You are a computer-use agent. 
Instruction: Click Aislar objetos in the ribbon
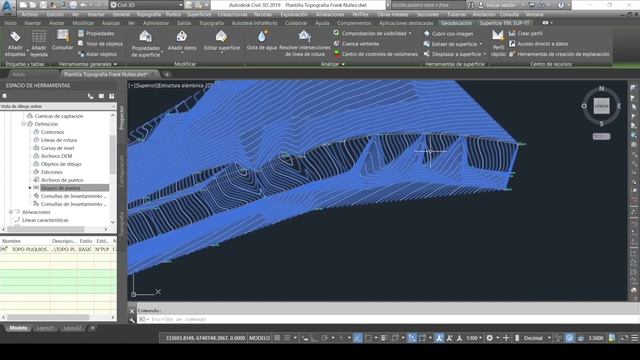tap(98, 54)
